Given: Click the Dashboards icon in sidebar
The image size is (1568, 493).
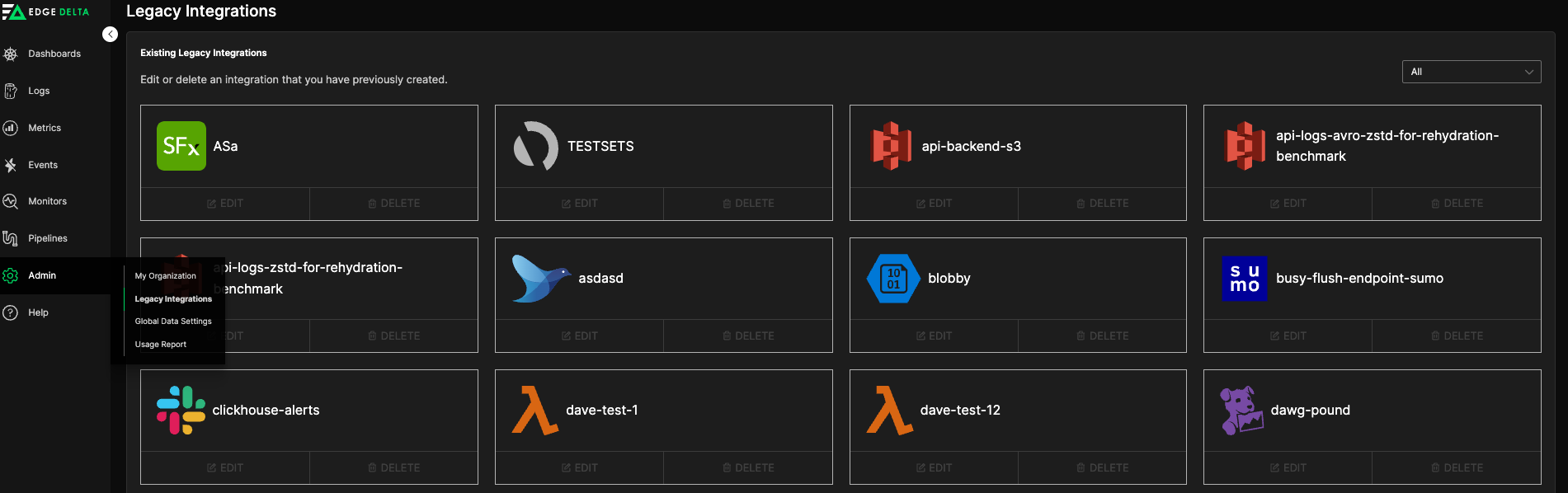Looking at the screenshot, I should [11, 54].
